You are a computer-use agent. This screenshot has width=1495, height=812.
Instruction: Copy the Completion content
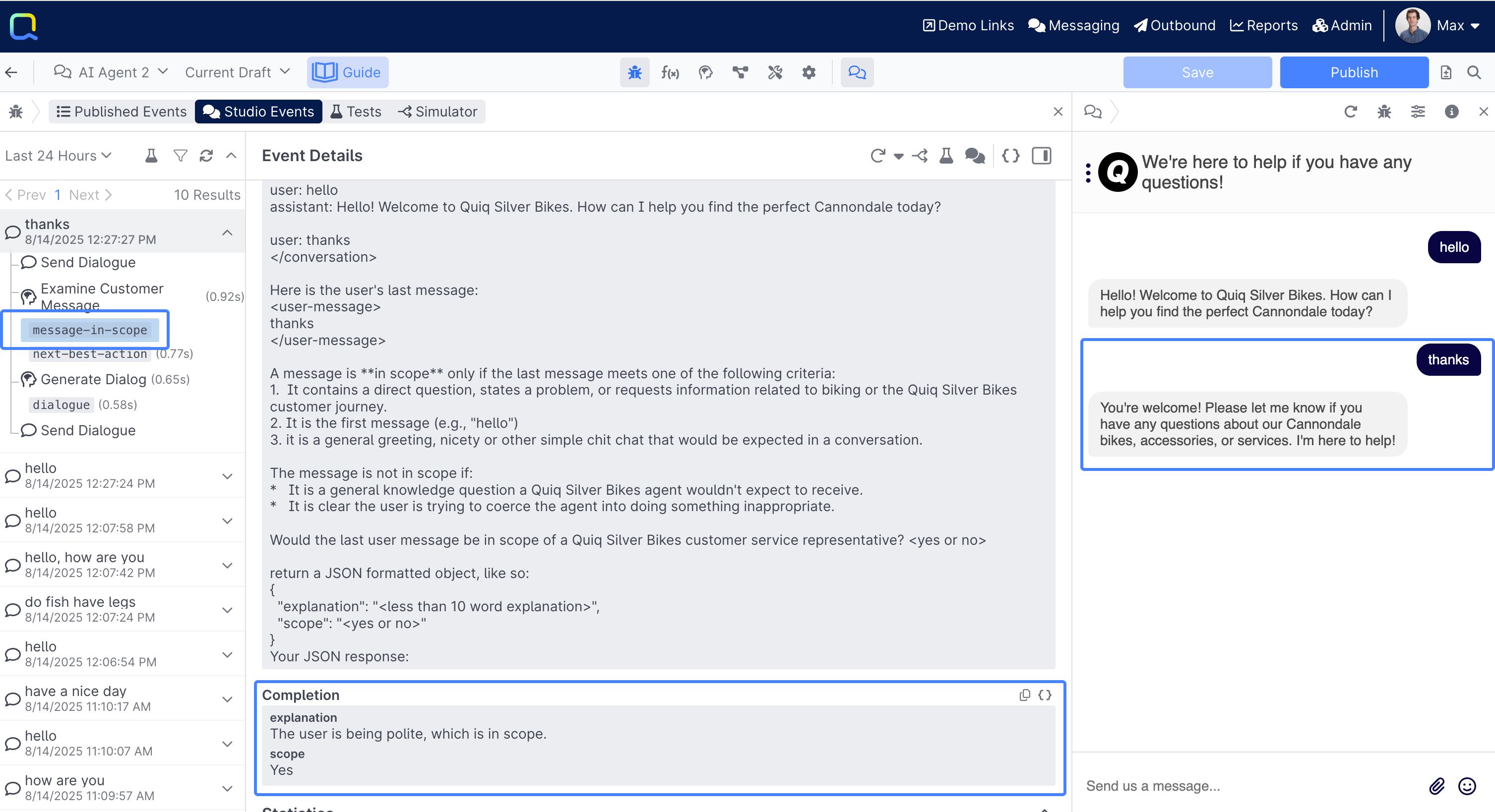tap(1025, 695)
